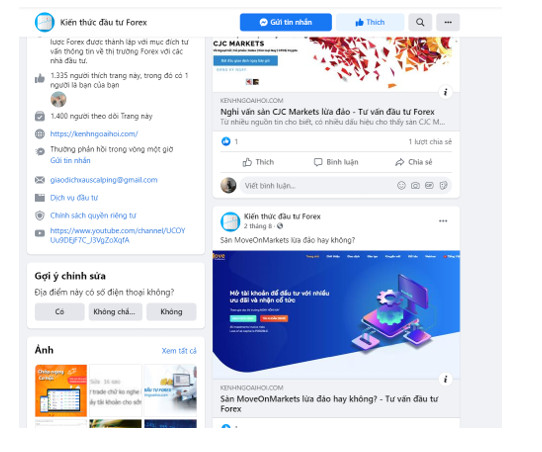This screenshot has height=452, width=542.
Task: Click the sticker icon in comment box
Action: [443, 186]
